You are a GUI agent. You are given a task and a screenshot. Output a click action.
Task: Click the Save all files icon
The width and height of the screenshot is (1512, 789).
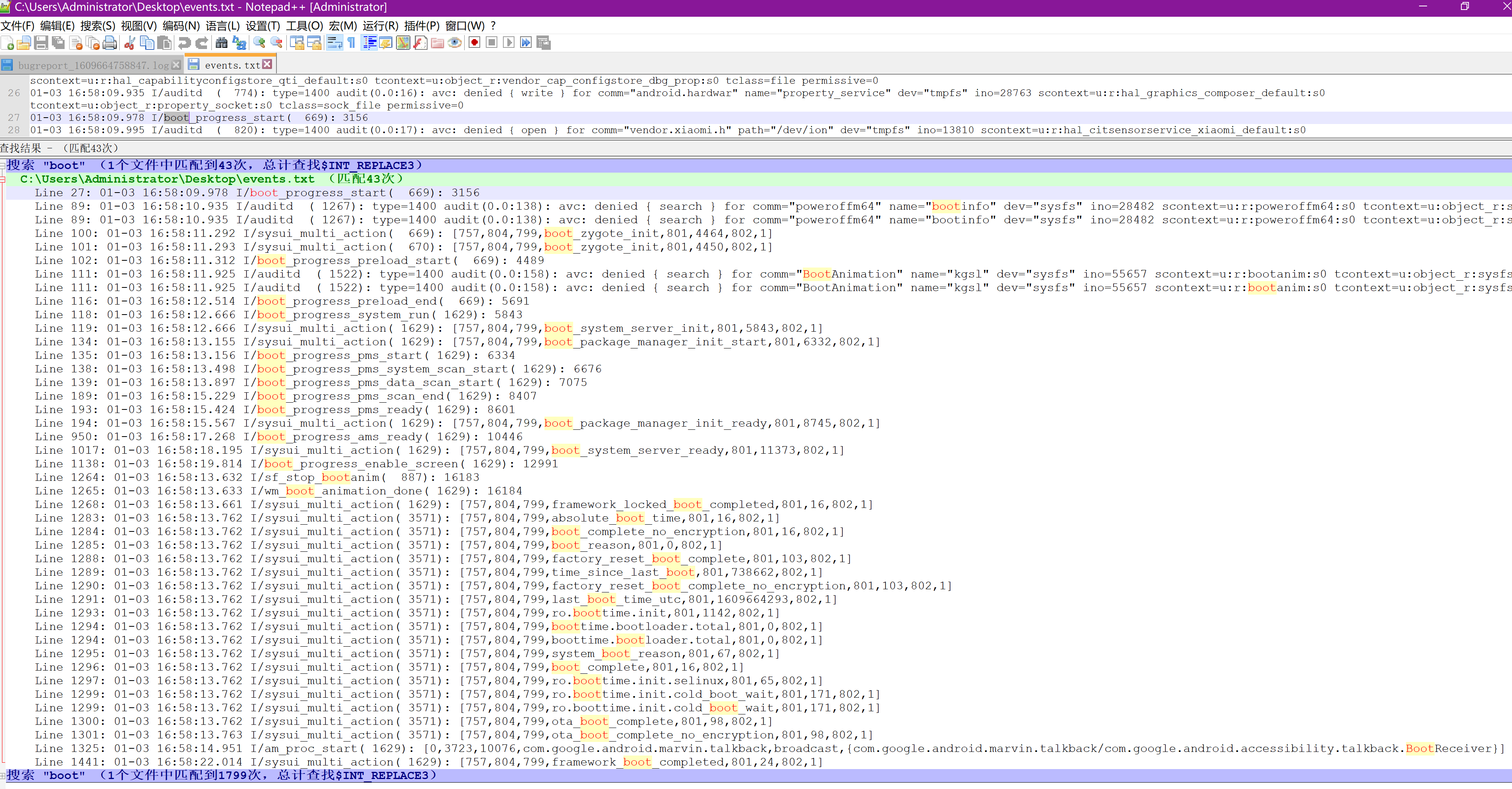(x=58, y=43)
